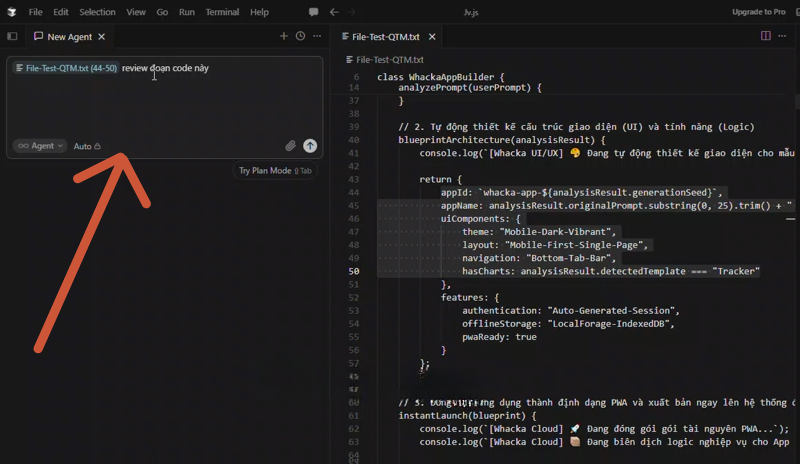Viewport: 800px width, 464px height.
Task: Close the New Agent tab
Action: [102, 37]
